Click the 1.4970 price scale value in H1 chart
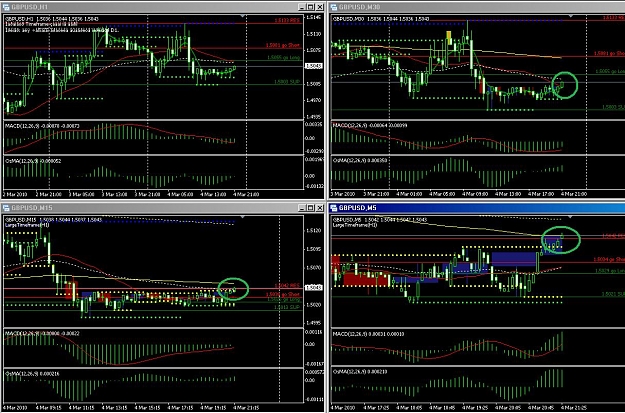The image size is (625, 413). [314, 101]
